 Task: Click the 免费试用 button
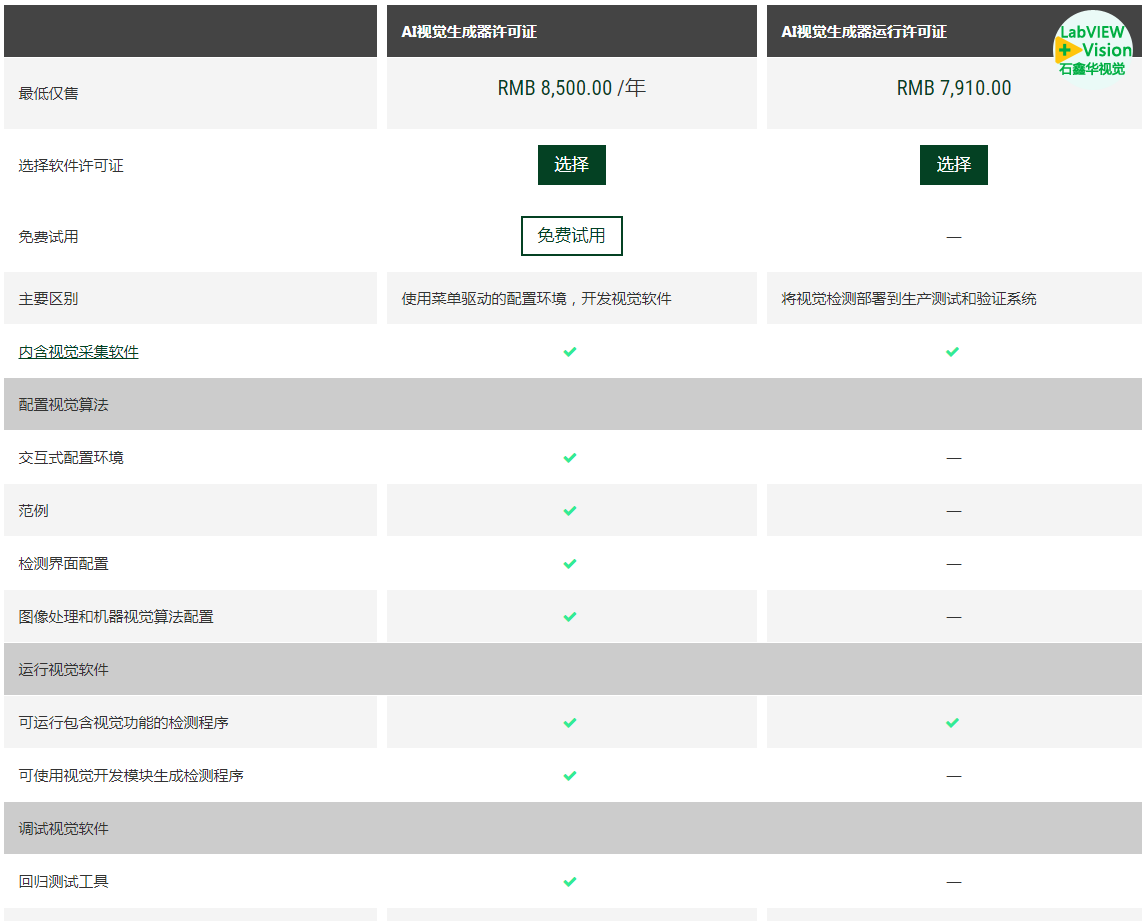click(571, 236)
